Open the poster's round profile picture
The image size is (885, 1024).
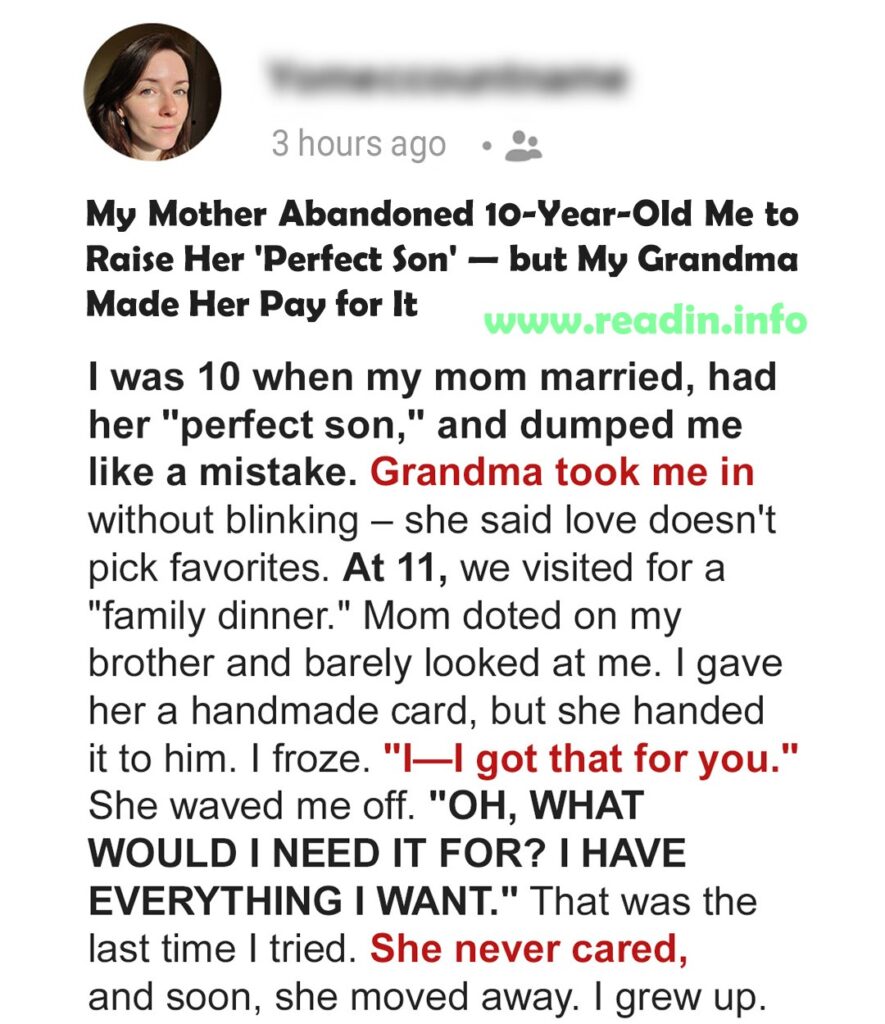click(152, 92)
